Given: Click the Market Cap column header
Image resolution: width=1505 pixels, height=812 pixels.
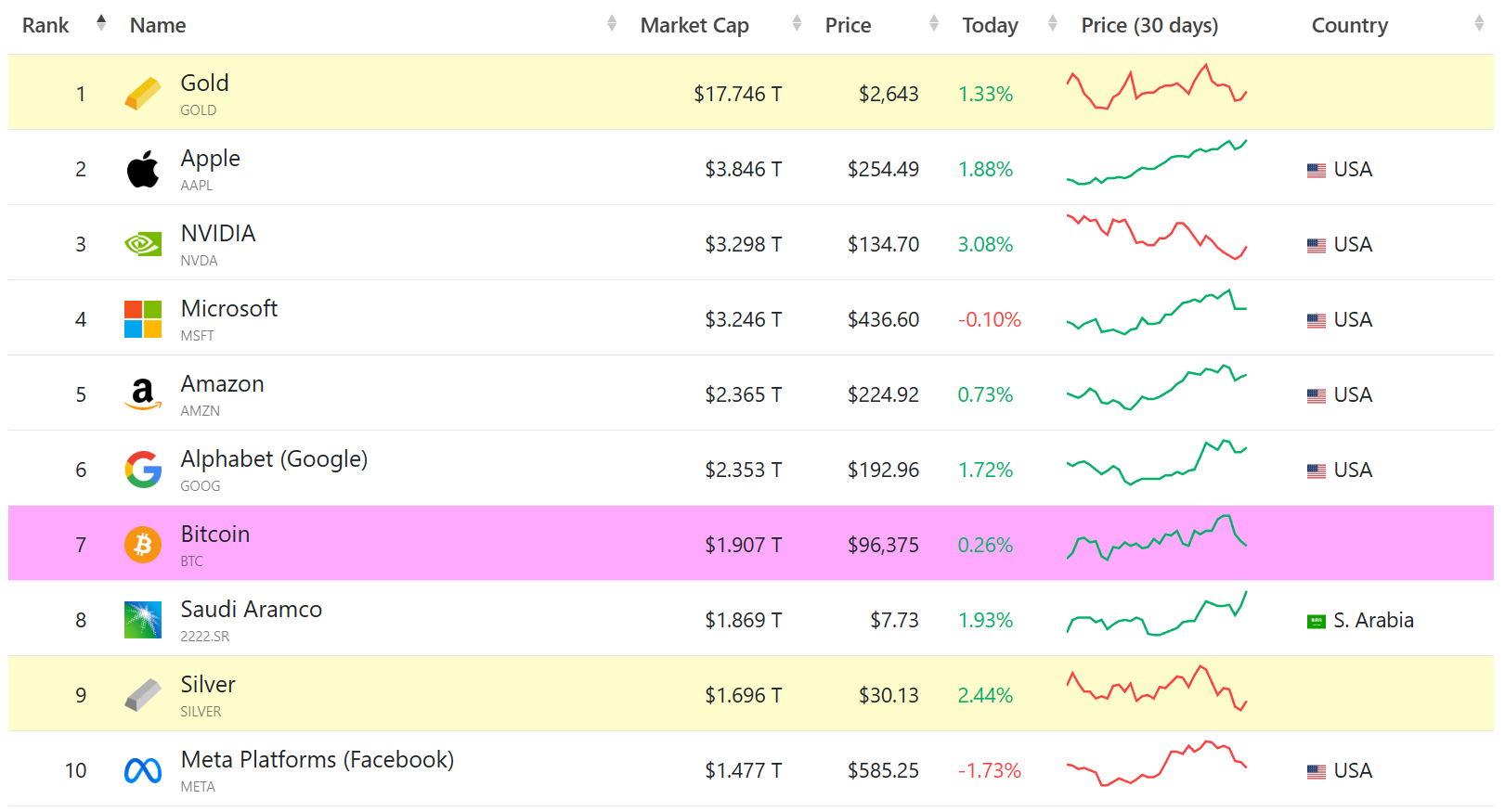Looking at the screenshot, I should (694, 25).
